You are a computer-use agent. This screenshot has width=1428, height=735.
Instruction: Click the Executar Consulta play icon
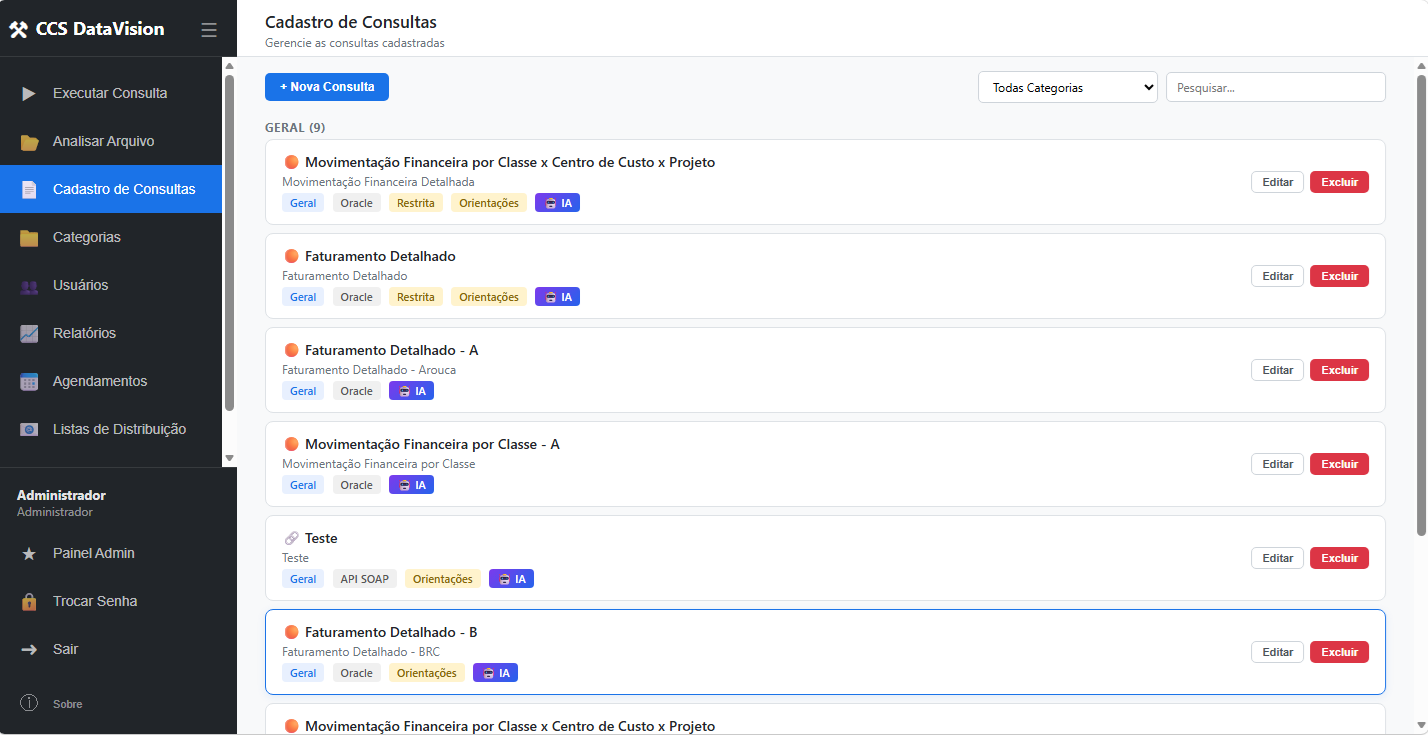29,94
